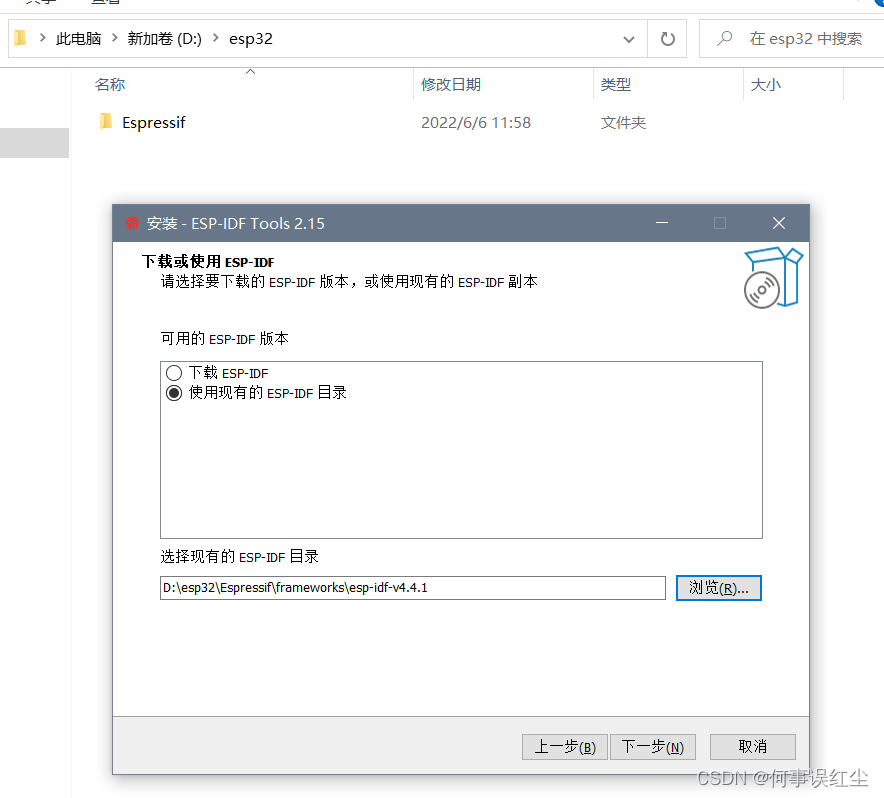
Task: Expand the address bar history dropdown
Action: click(x=629, y=39)
